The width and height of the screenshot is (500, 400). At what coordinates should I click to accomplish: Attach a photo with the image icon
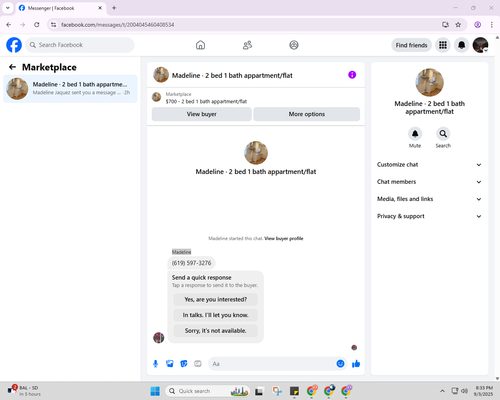tap(170, 364)
